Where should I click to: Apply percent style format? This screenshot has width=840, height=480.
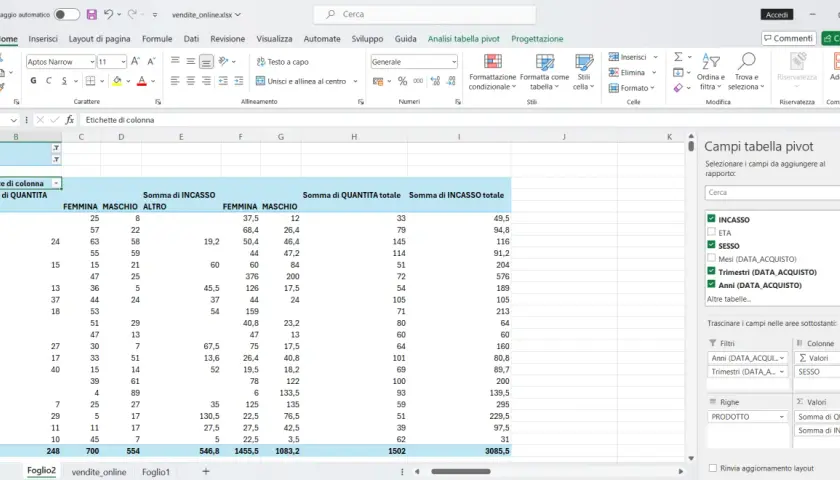coord(402,81)
